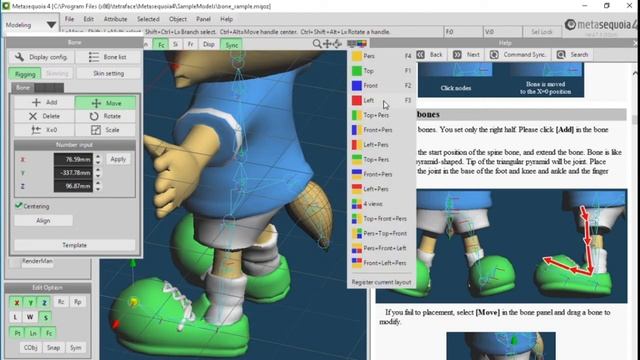The image size is (640, 360).
Task: Open Skin setting
Action: click(x=108, y=73)
